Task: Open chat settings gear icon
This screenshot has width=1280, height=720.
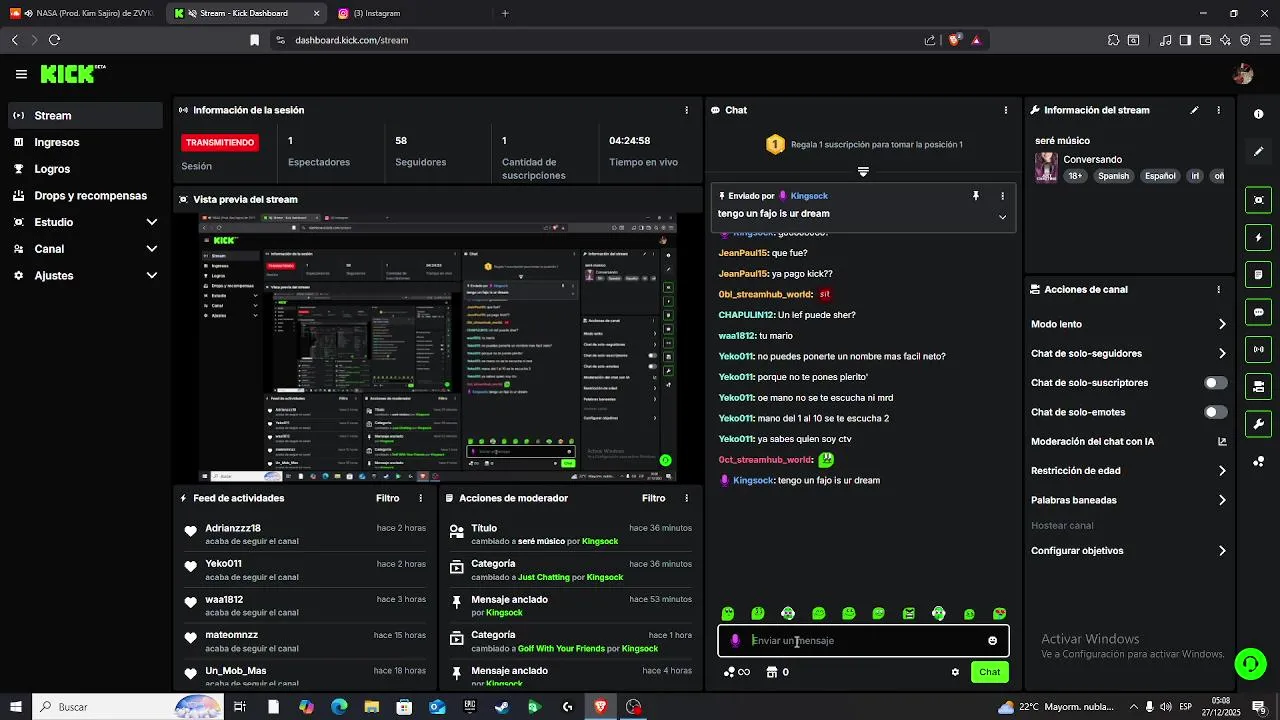Action: click(955, 672)
